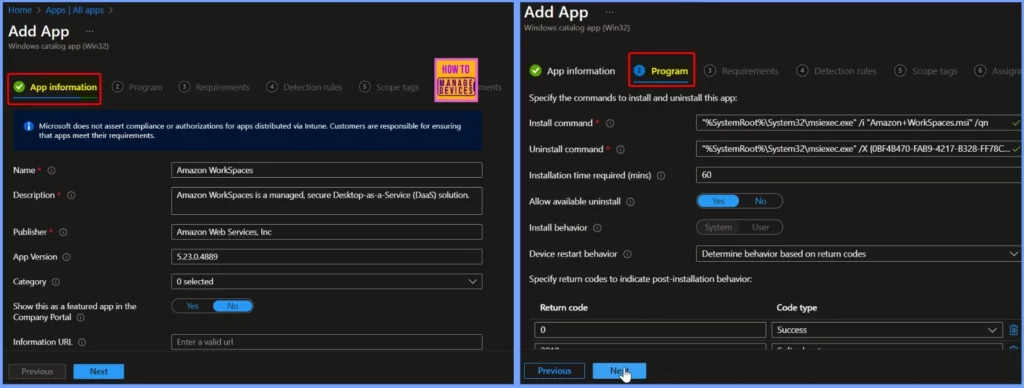Click info icon beside App Version label
This screenshot has width=1024, height=388.
point(67,257)
